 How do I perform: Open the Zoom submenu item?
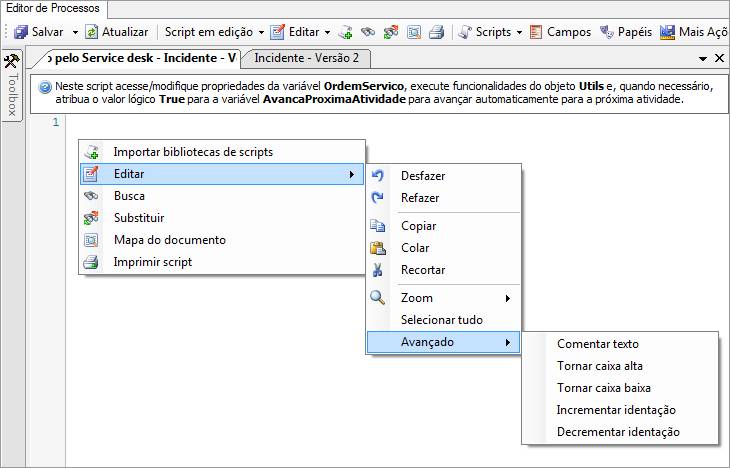tap(443, 298)
